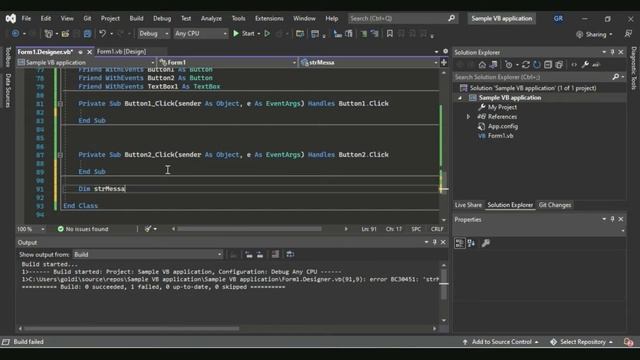Click the Properties wrench icon in Solution Explorer toolbar
This screenshot has width=640, height=360.
coord(585,64)
